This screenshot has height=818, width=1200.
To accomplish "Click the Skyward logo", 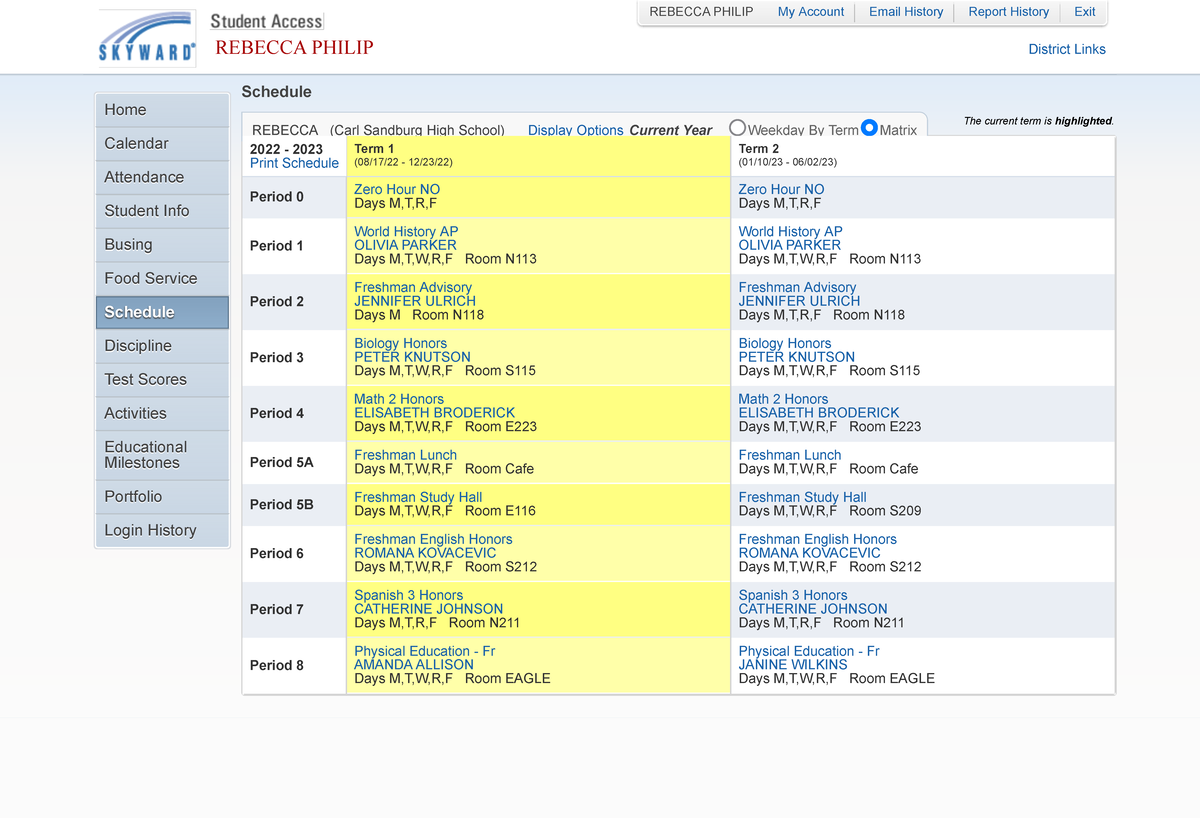I will (x=146, y=38).
